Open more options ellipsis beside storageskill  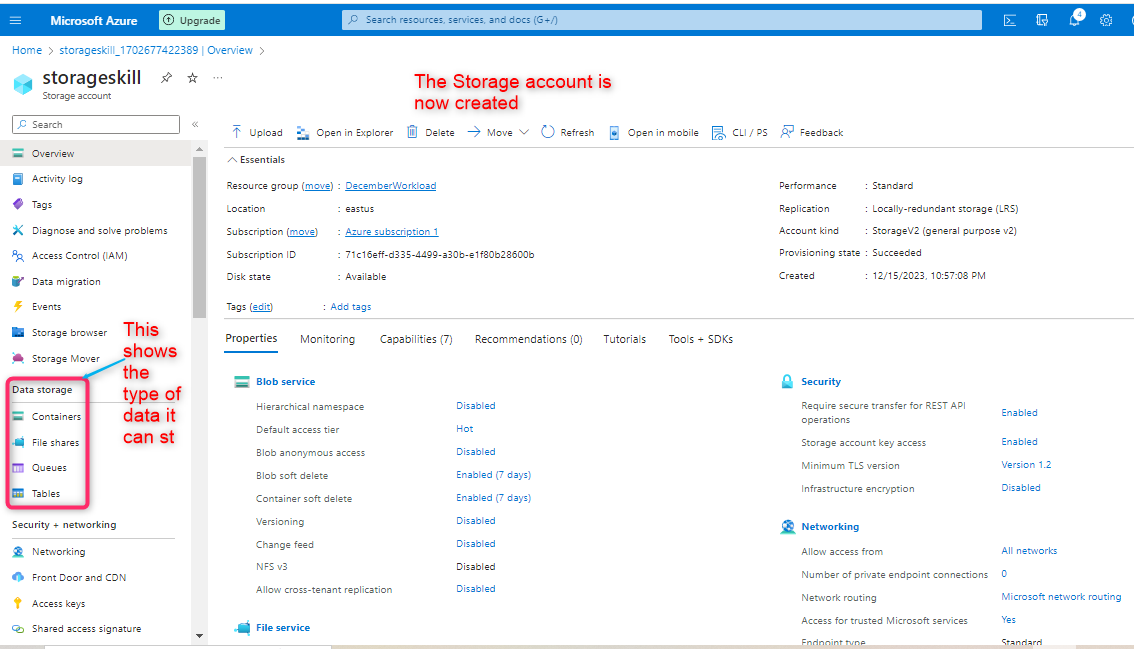coord(218,77)
